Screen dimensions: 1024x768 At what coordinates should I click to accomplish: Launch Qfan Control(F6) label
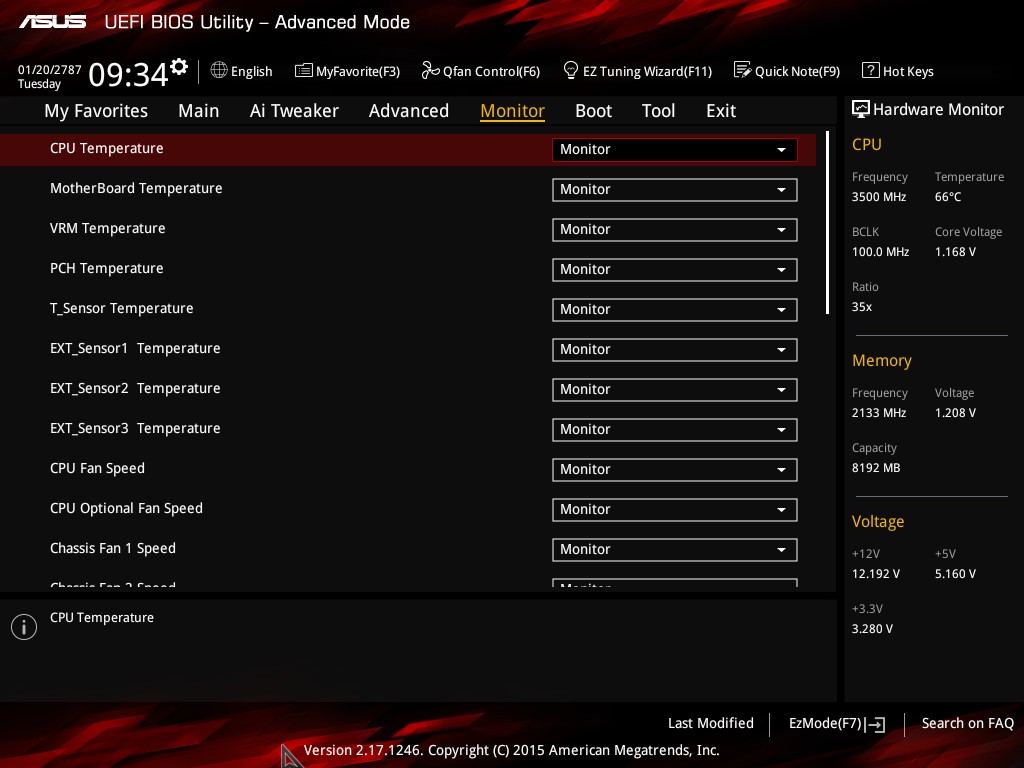(491, 71)
